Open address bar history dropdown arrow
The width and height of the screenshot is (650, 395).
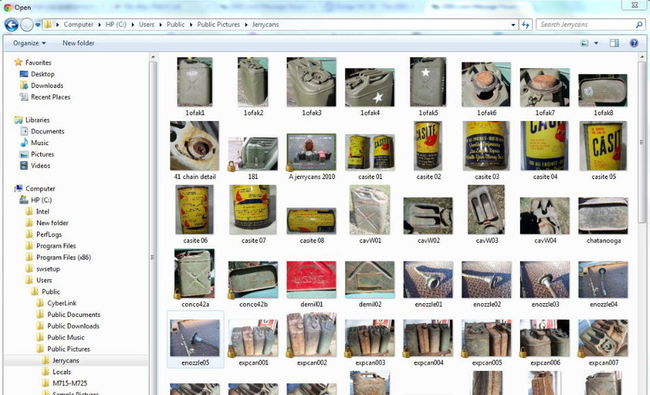(513, 25)
